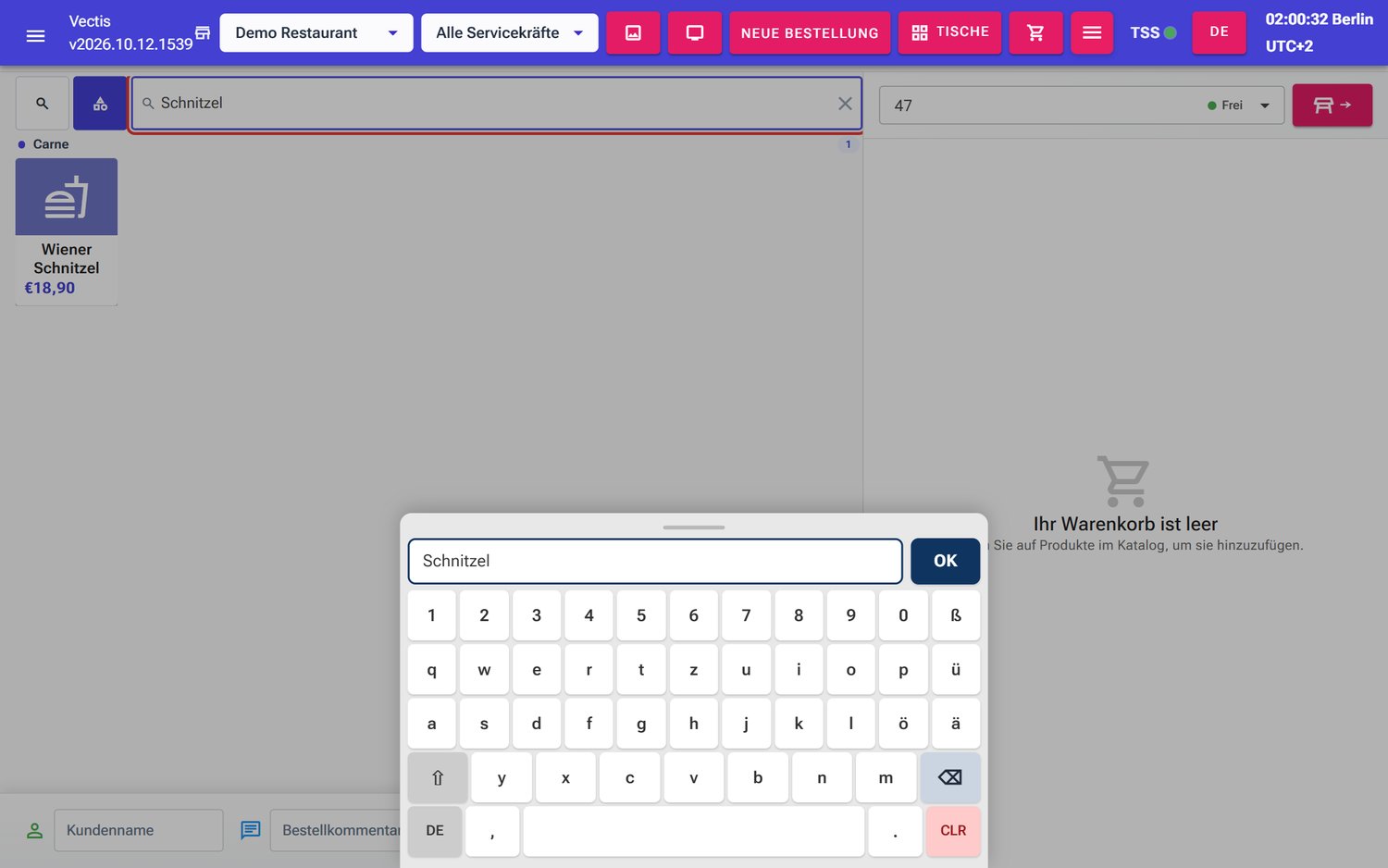Screen dimensions: 1388x868
Task: Change language with DE header button
Action: click(x=1219, y=32)
